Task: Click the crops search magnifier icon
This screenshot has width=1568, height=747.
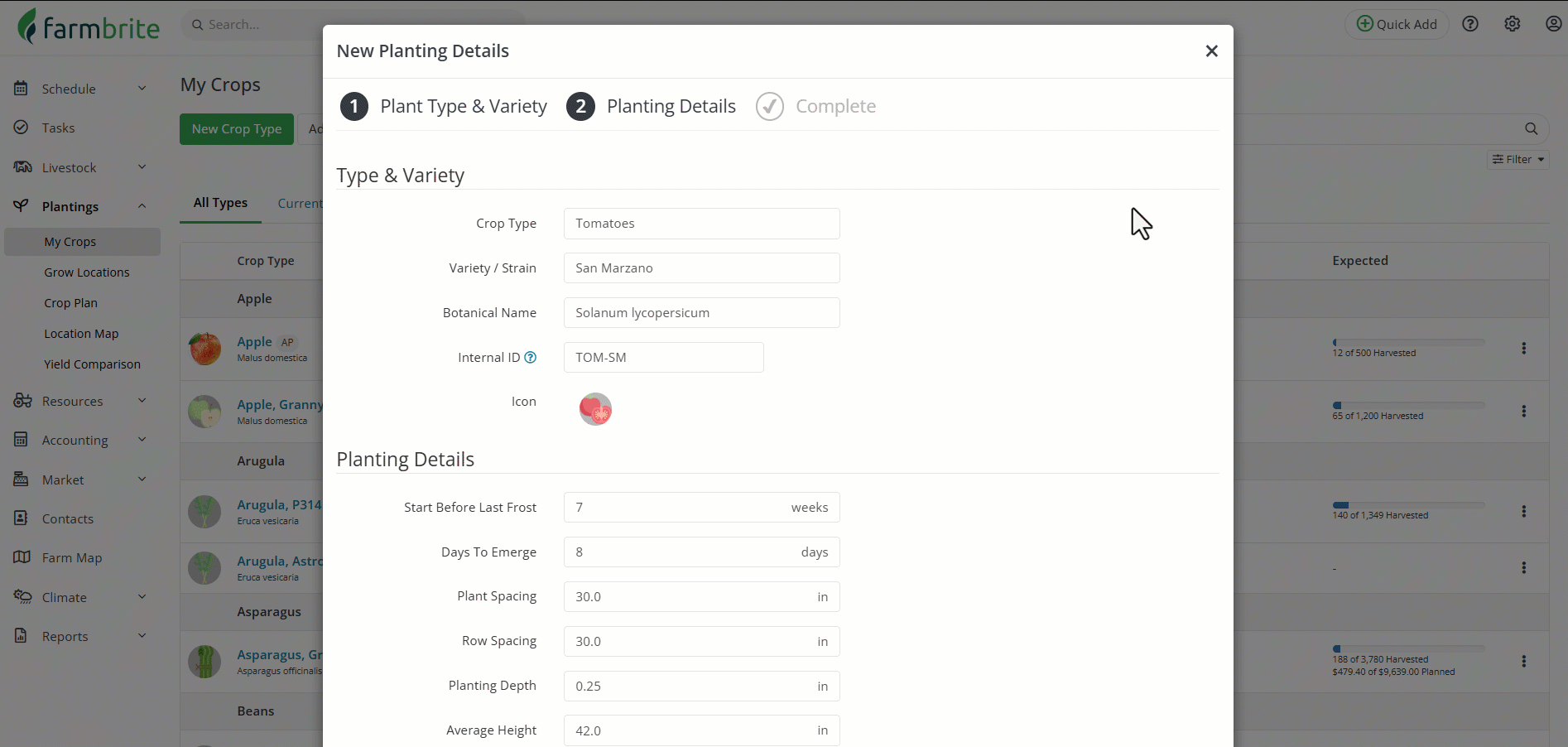Action: (x=1532, y=128)
